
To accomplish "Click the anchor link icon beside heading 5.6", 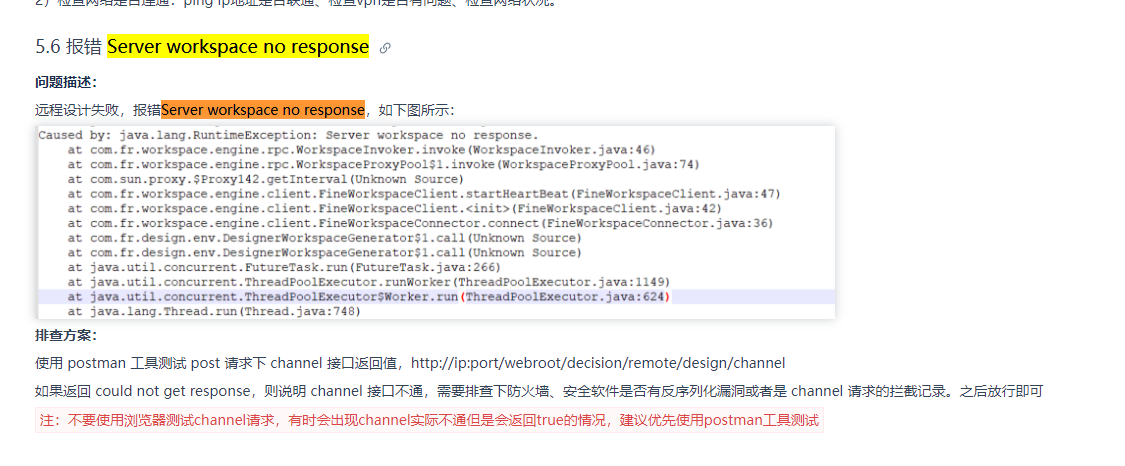I will pyautogui.click(x=385, y=48).
